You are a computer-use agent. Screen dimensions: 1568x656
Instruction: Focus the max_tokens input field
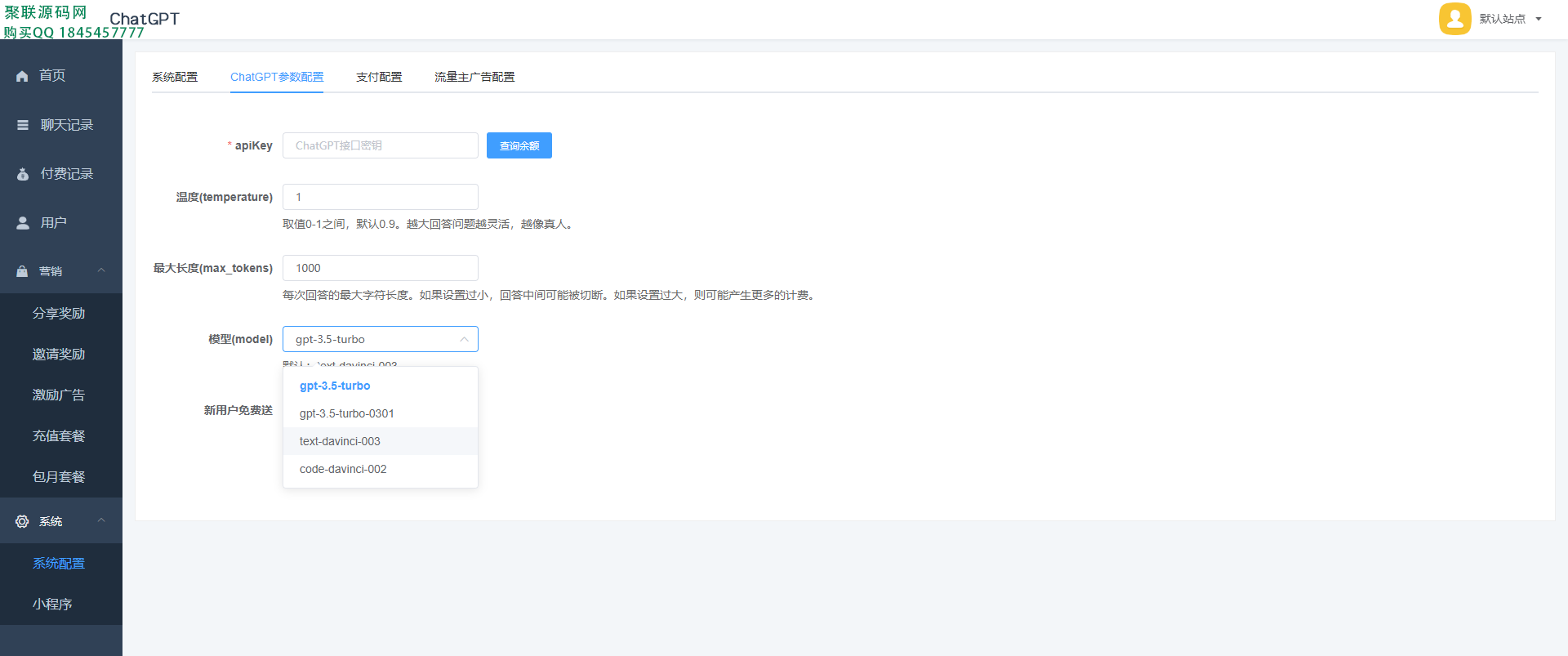[x=381, y=268]
